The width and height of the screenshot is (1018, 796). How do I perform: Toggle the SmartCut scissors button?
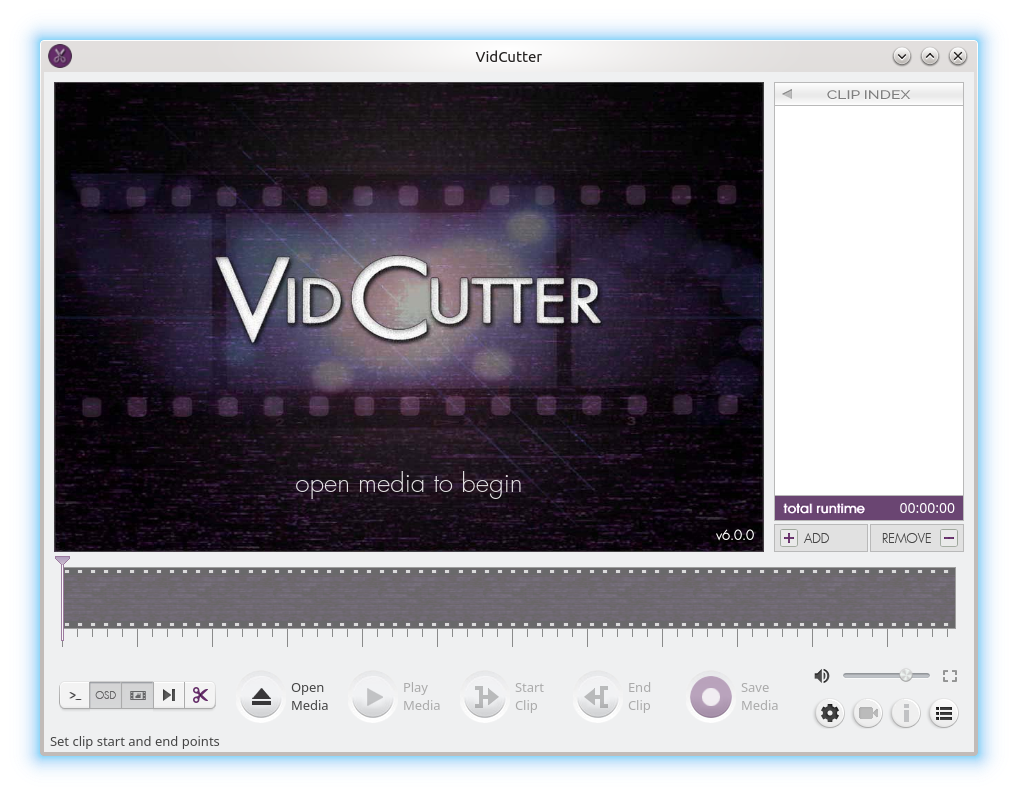point(200,695)
